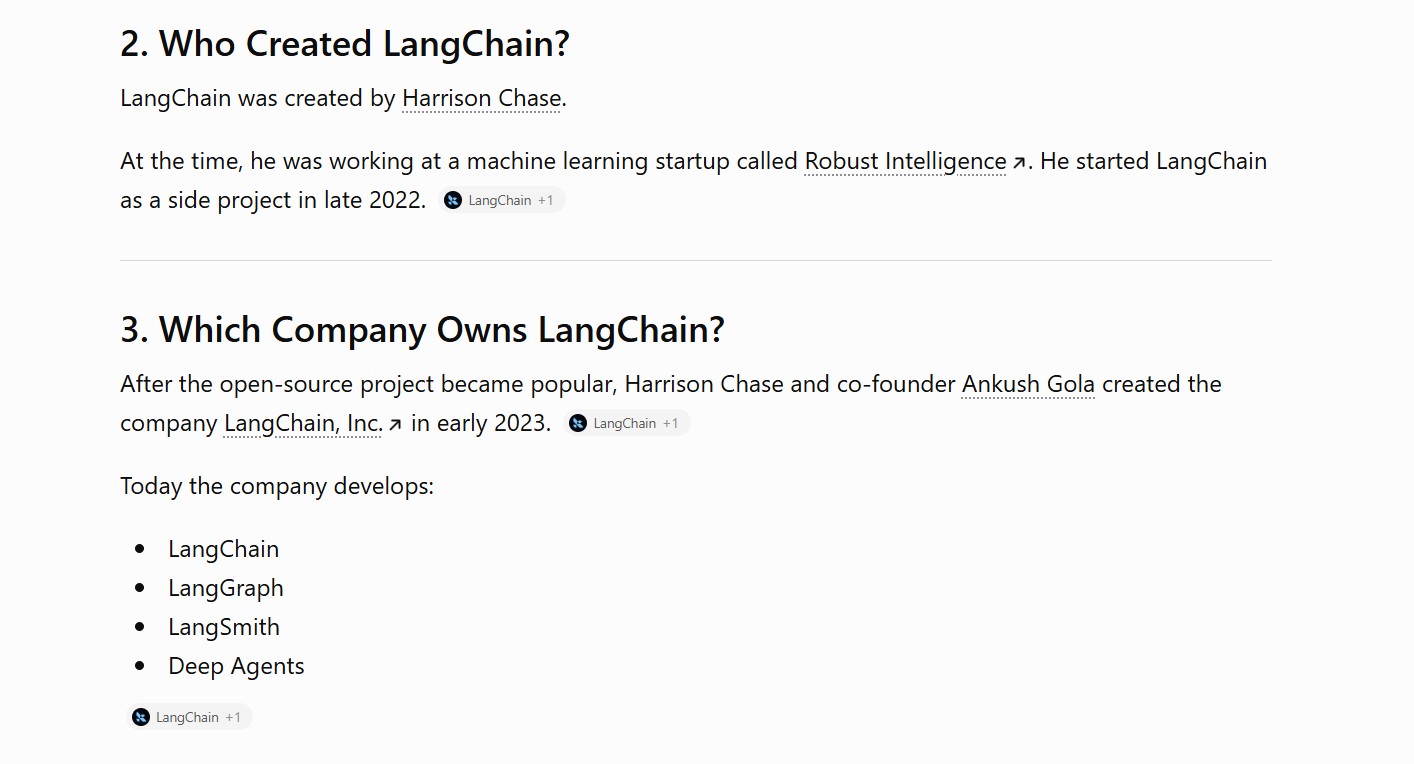
Task: Expand '+1' sources below the bullet list
Action: (x=232, y=717)
